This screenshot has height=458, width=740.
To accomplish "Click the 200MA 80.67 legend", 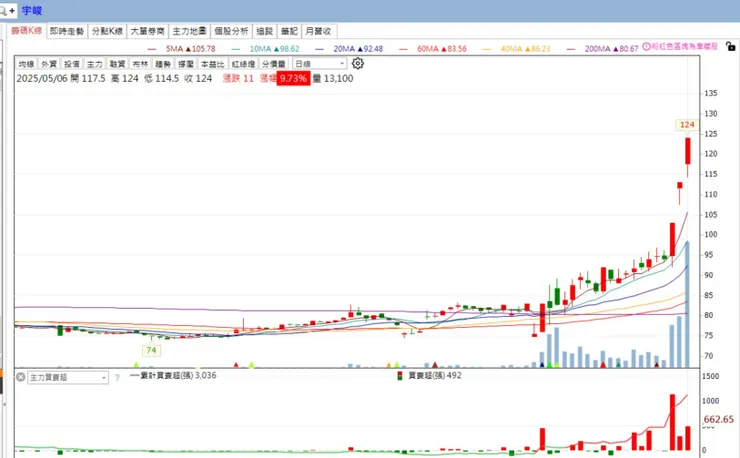I will point(602,49).
